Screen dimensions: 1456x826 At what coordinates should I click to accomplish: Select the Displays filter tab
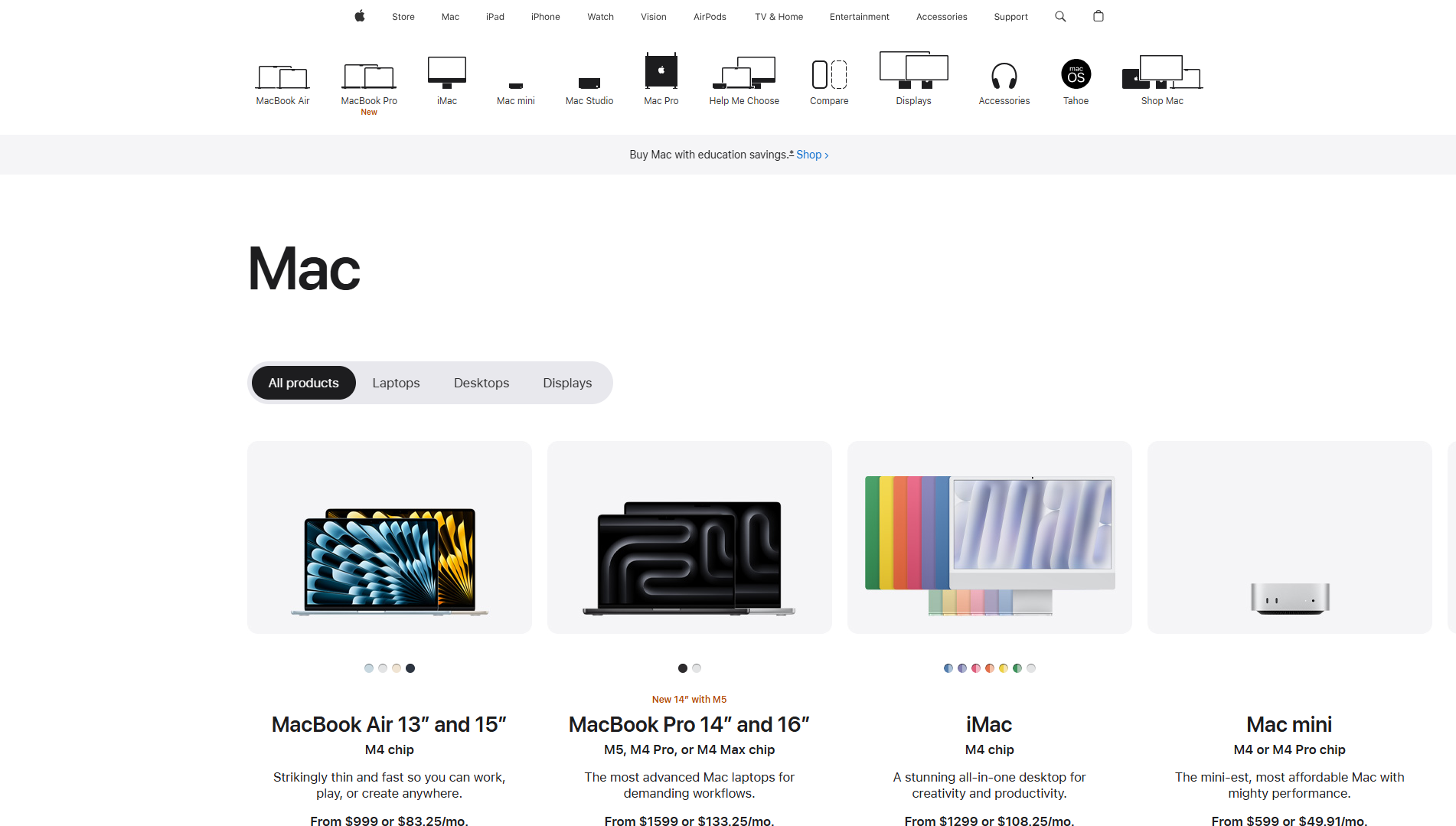(x=566, y=383)
